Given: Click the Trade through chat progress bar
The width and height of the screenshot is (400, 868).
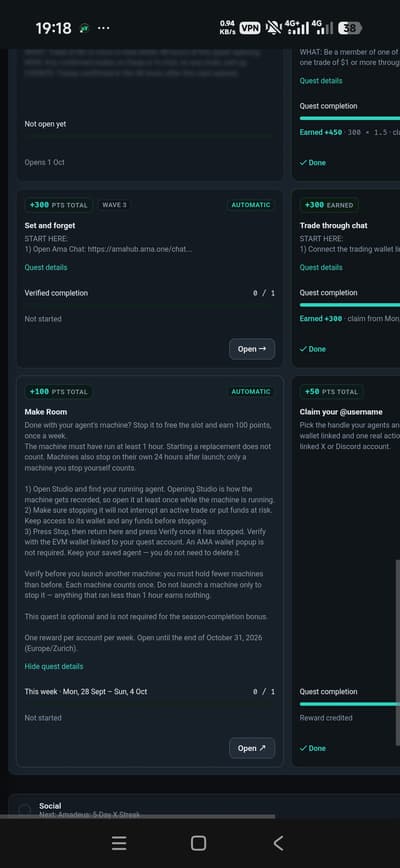Looking at the screenshot, I should 350,305.
